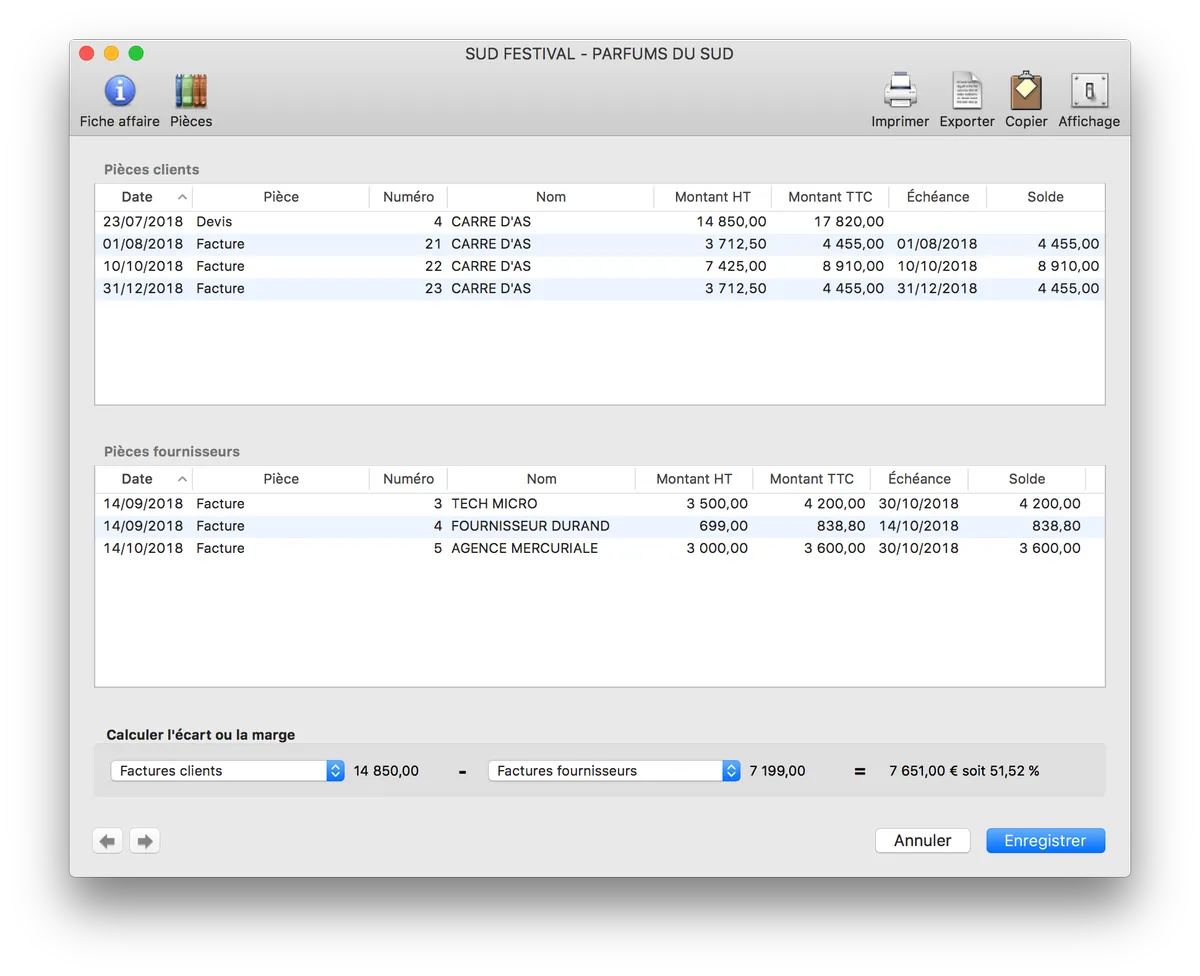
Task: Click the Copier clipboard icon
Action: 1026,91
